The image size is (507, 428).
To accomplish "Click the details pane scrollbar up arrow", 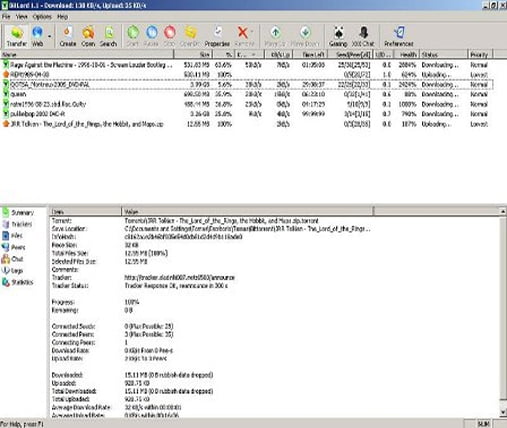I will [503, 211].
